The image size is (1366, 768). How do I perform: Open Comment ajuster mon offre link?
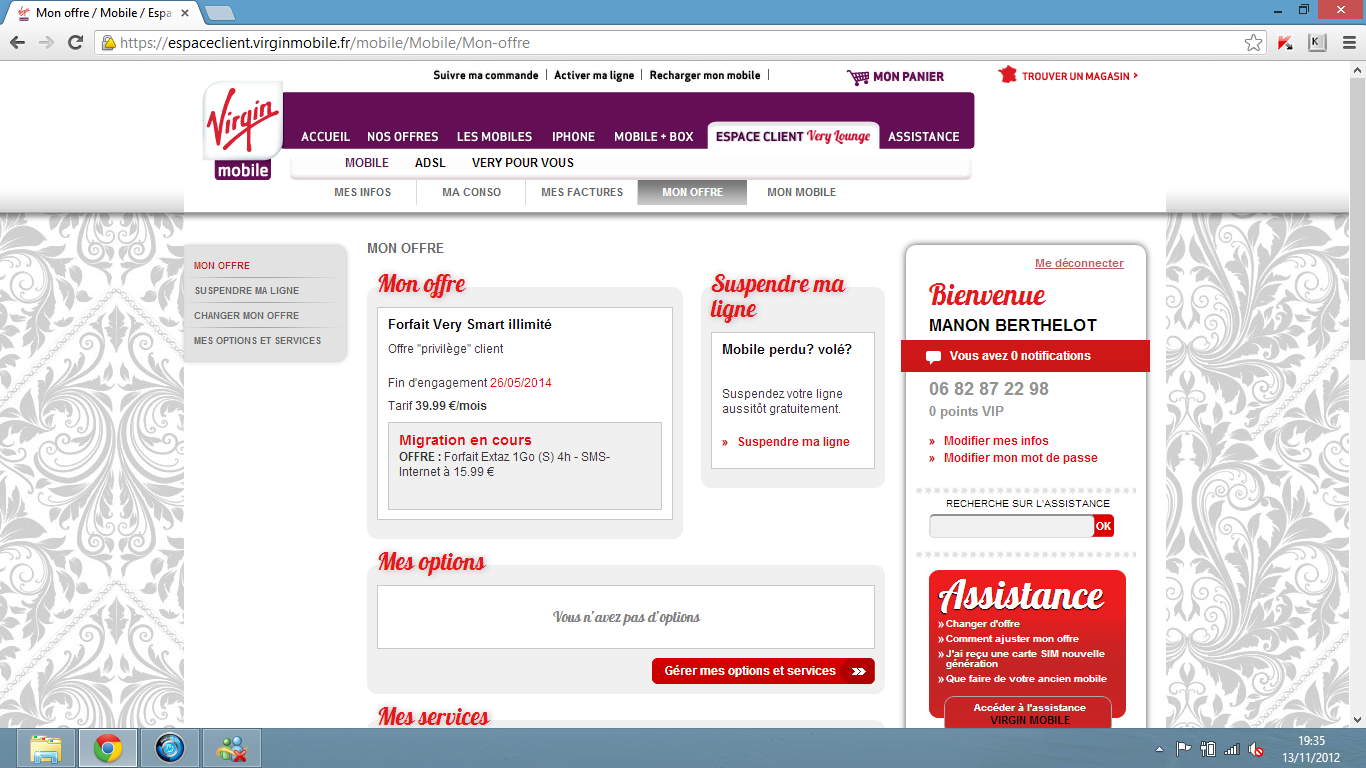pos(1012,639)
